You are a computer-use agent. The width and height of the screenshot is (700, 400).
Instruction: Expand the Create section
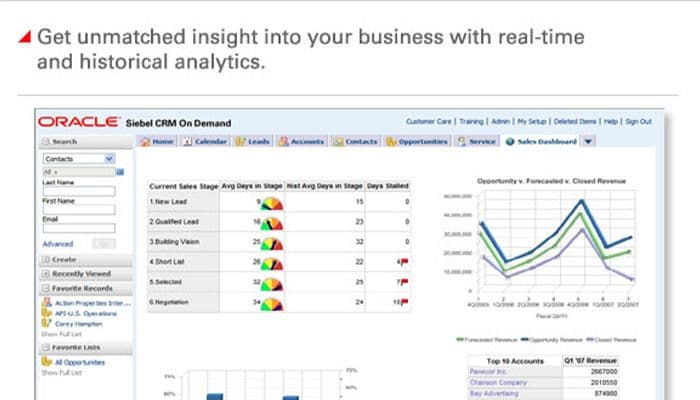(46, 259)
